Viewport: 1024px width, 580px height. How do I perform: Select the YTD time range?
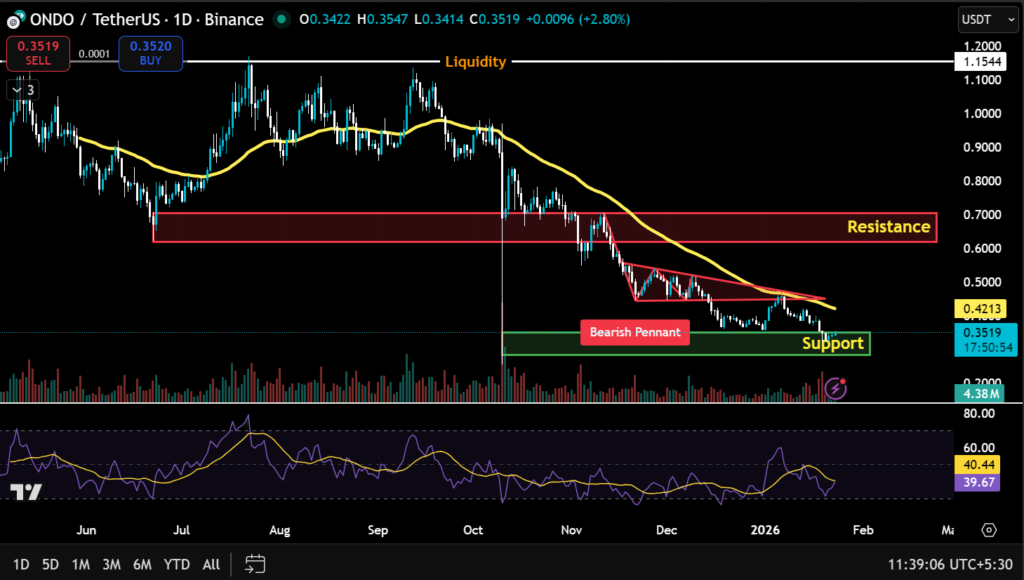[x=177, y=564]
